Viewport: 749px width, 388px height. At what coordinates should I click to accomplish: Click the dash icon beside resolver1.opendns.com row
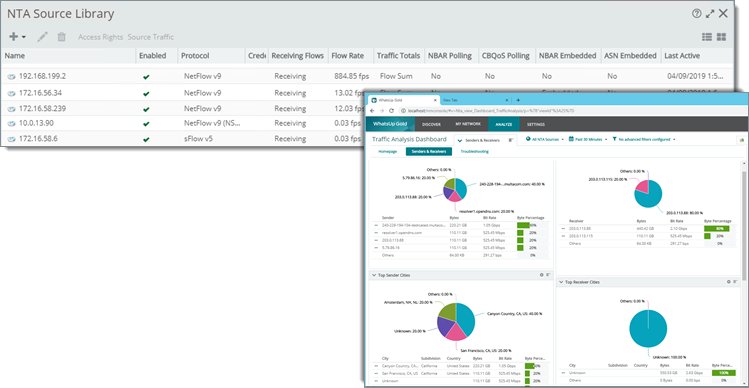pyautogui.click(x=376, y=233)
